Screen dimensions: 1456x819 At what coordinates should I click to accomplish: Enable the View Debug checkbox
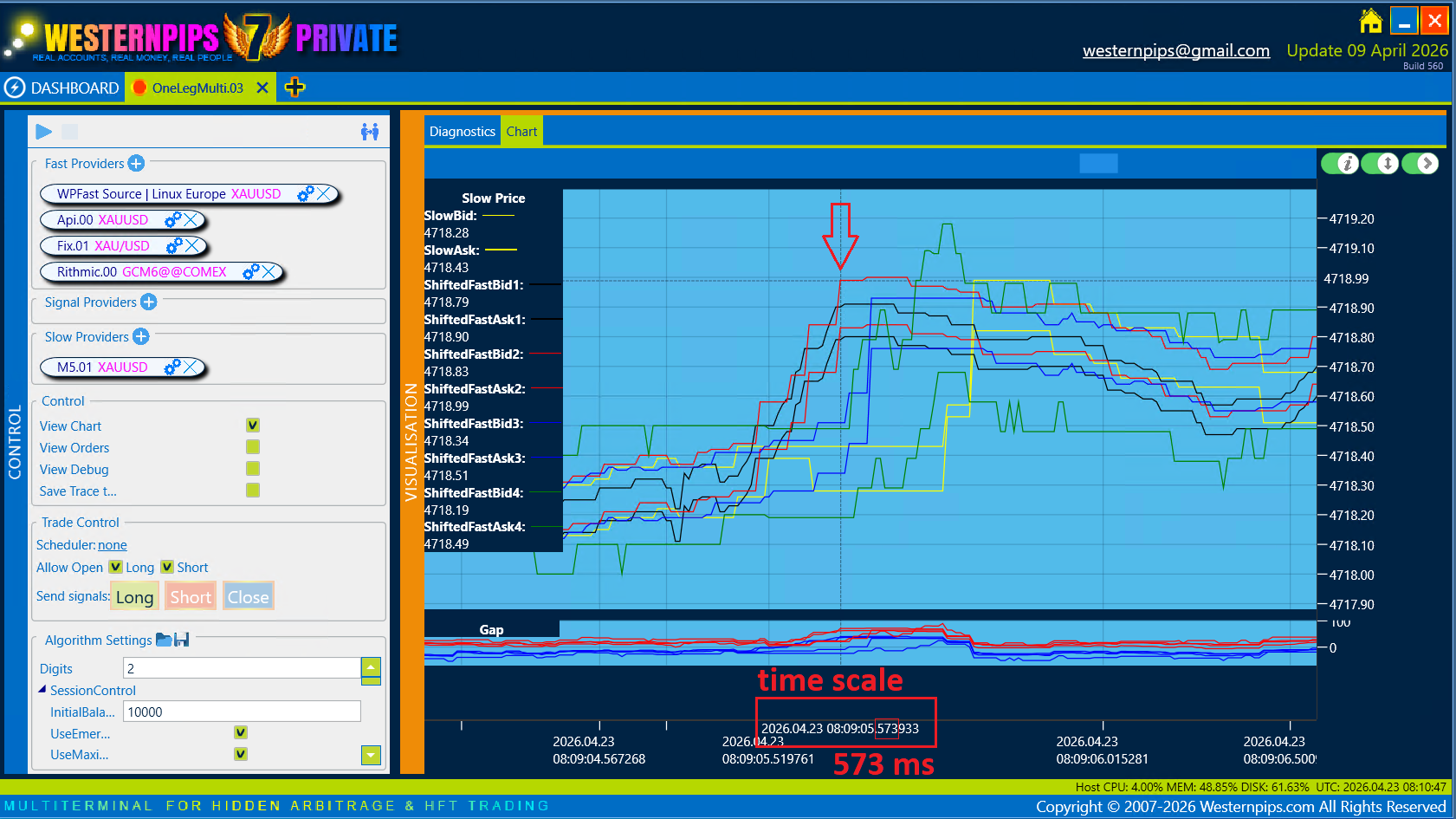click(x=253, y=469)
